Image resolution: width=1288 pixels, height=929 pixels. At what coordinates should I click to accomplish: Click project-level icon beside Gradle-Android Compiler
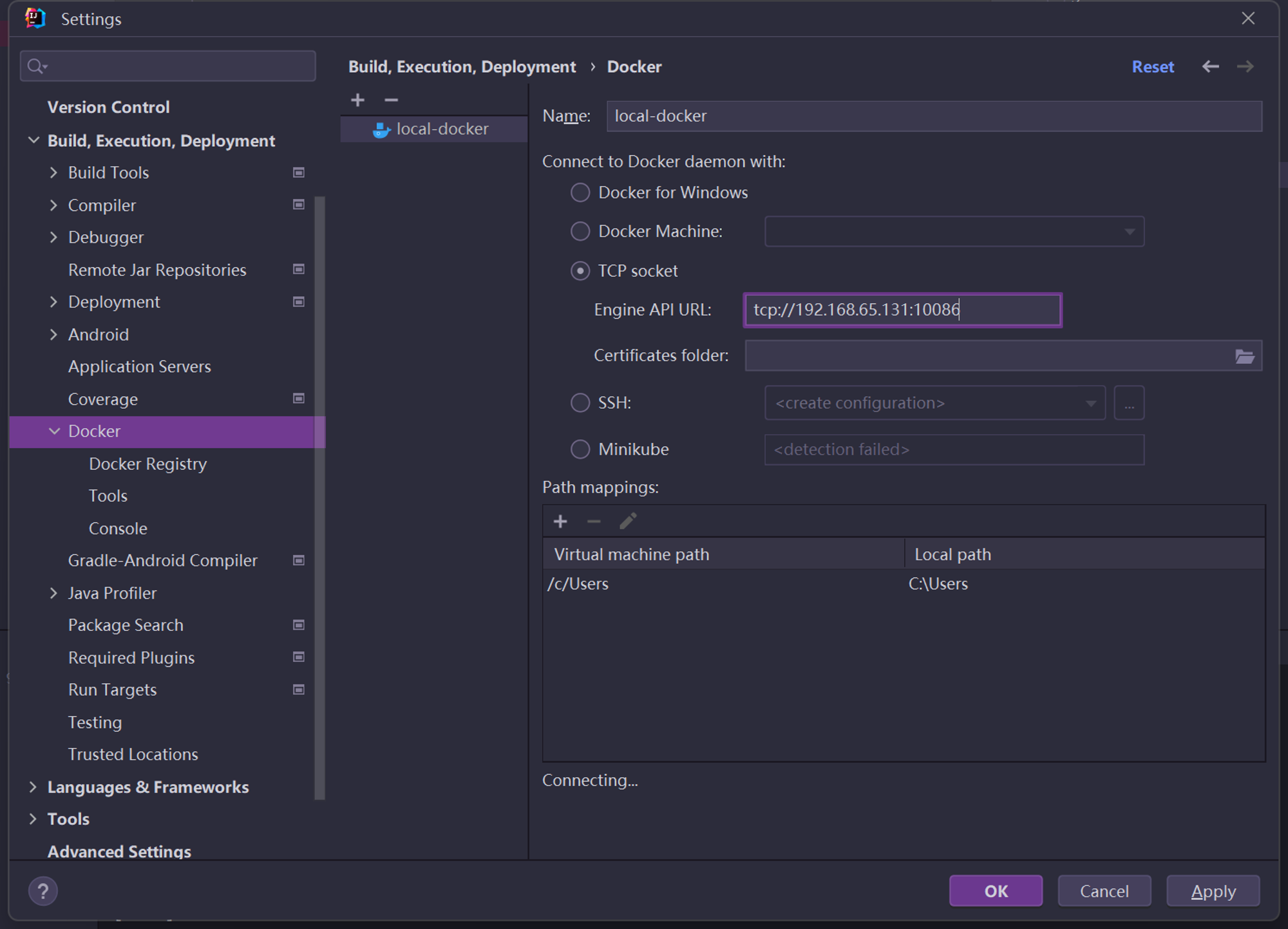coord(299,560)
